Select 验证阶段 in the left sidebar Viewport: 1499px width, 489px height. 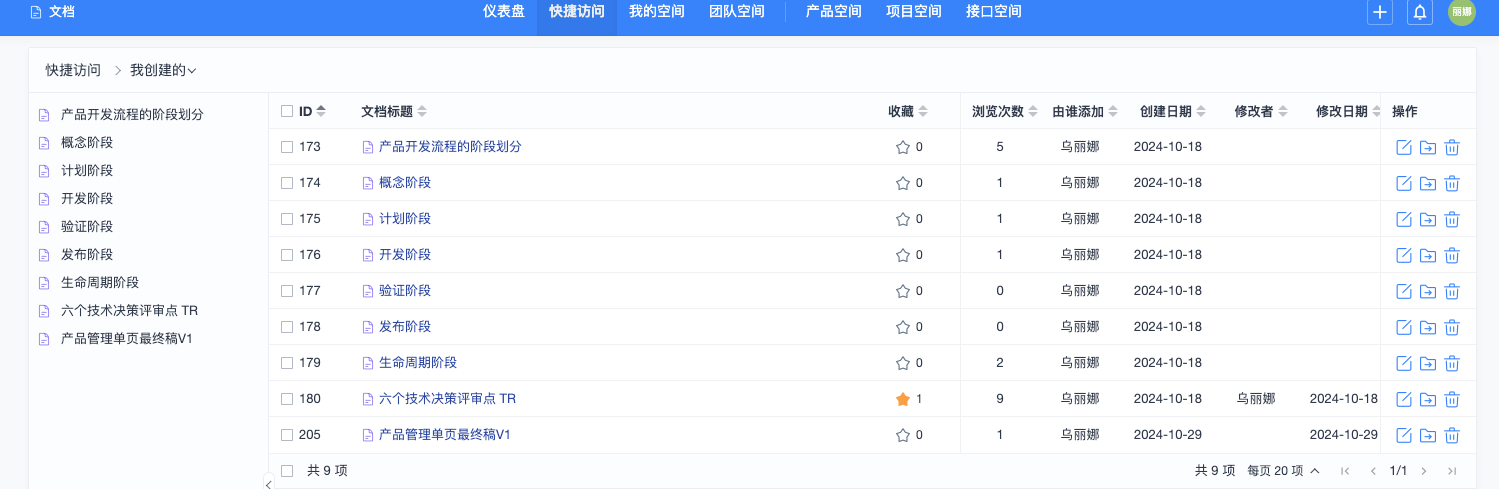click(87, 227)
